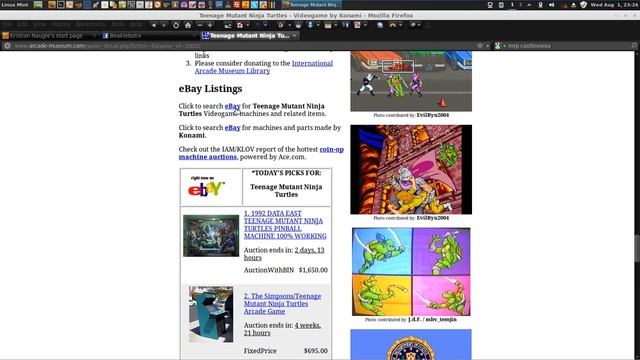The height and width of the screenshot is (360, 640).
Task: Click eBay link for Teenage Mutant Ninja Turtles
Action: [232, 106]
